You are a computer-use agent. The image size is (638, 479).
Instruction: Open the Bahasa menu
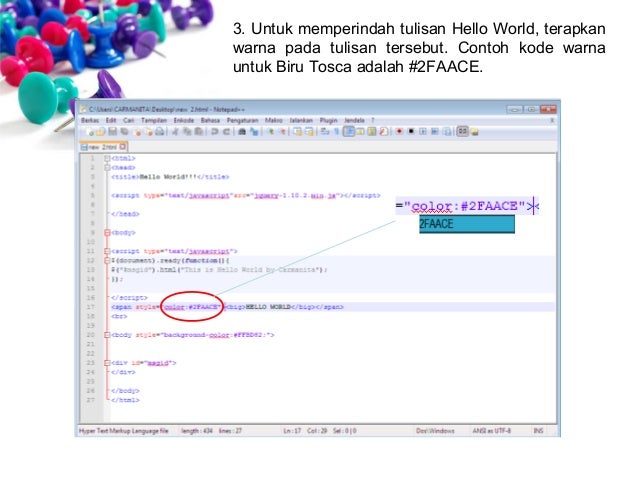pyautogui.click(x=210, y=120)
